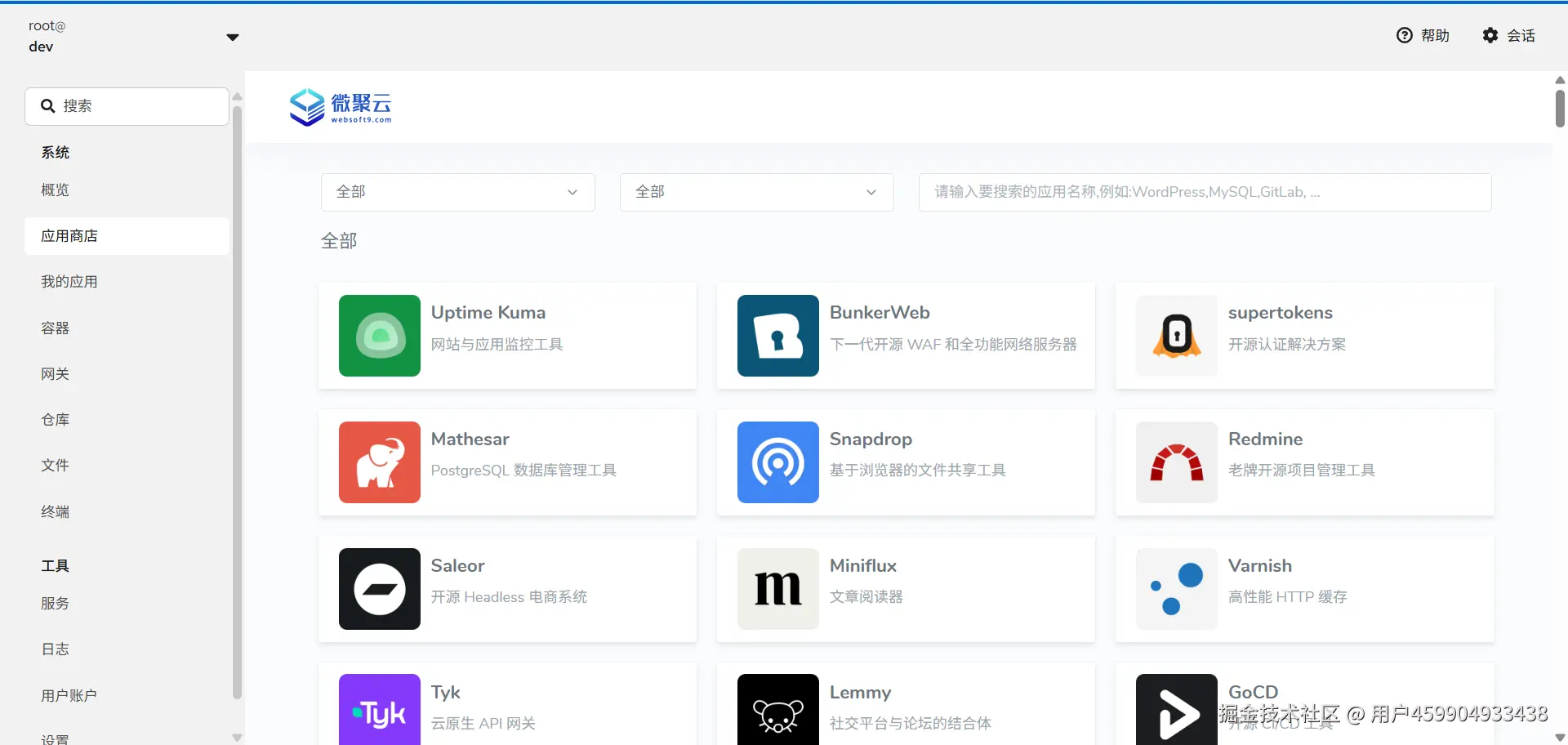1568x745 pixels.
Task: Open the Uptime Kuma app icon
Action: (380, 336)
